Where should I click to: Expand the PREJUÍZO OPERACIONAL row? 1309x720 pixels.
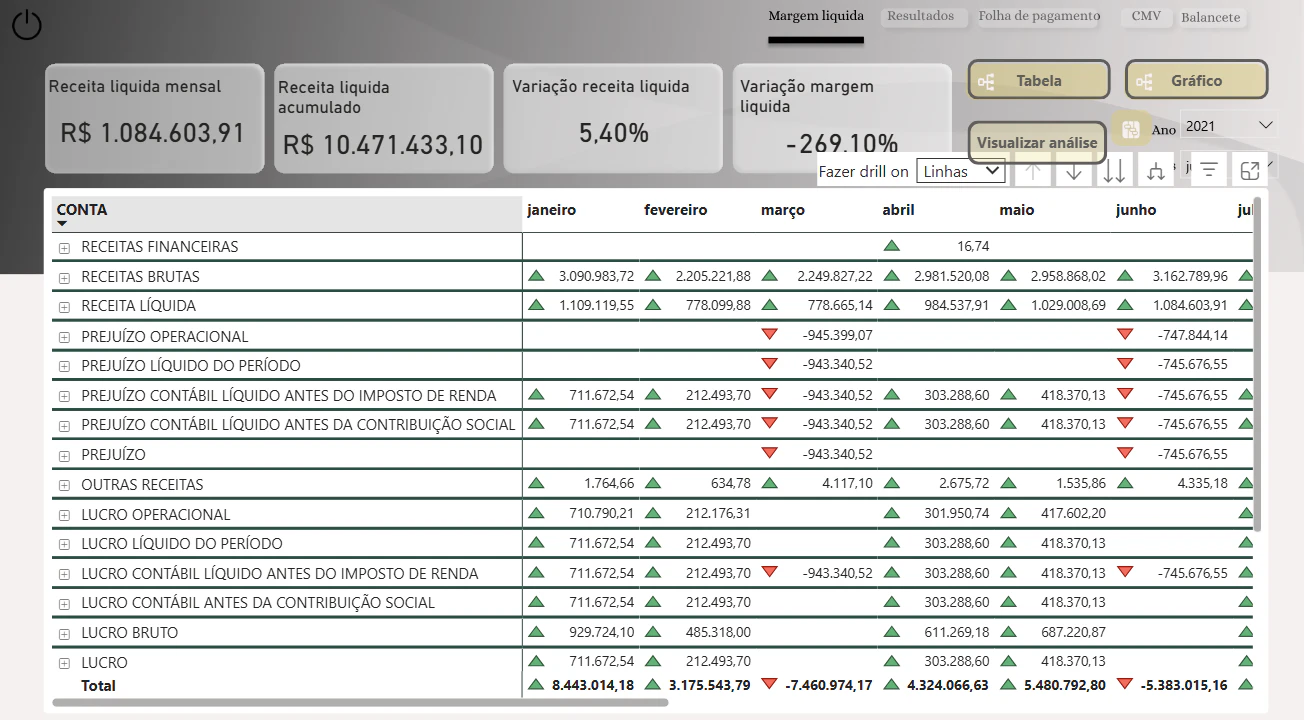tap(64, 337)
